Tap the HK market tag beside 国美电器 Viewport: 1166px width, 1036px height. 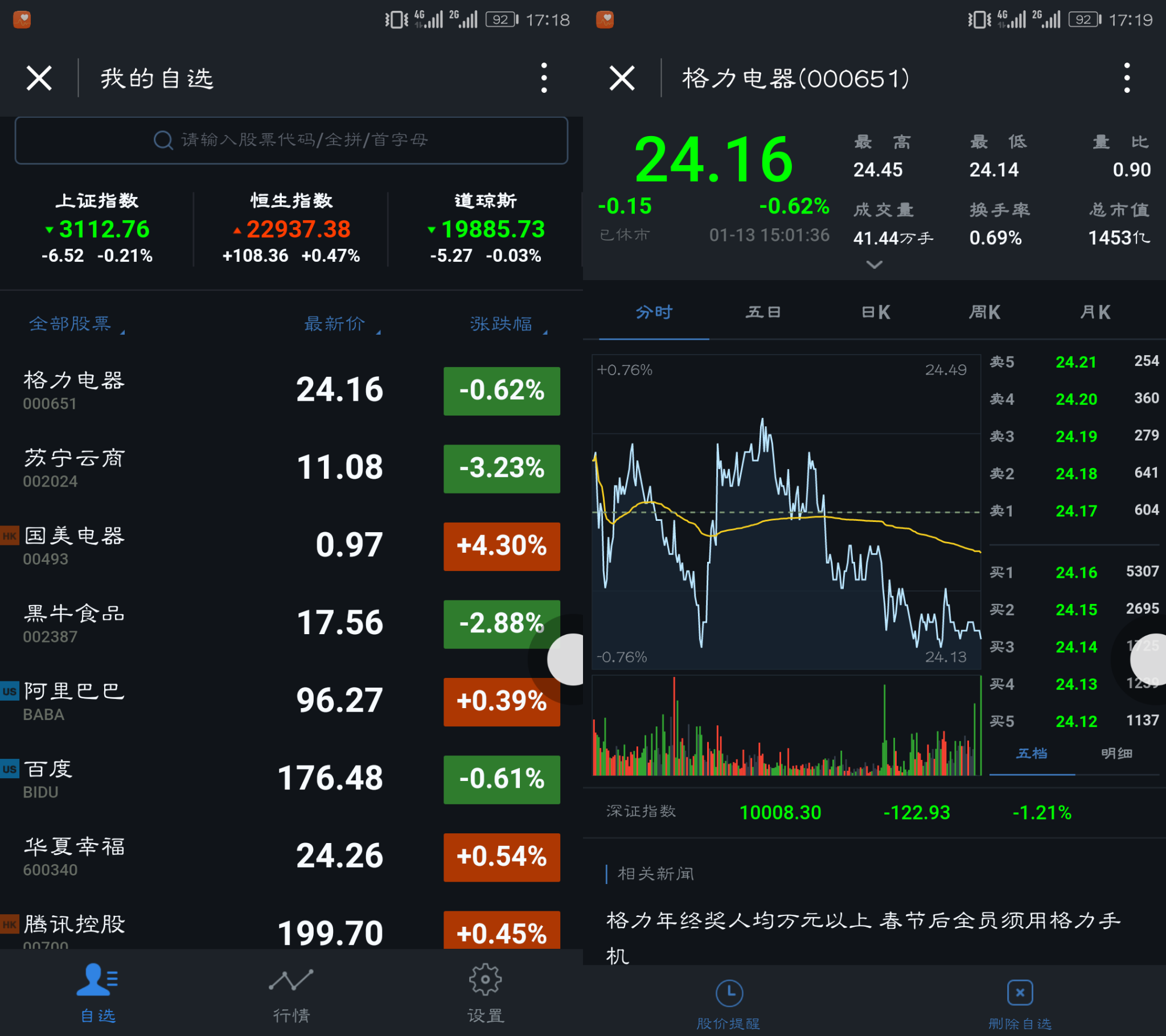(x=10, y=536)
